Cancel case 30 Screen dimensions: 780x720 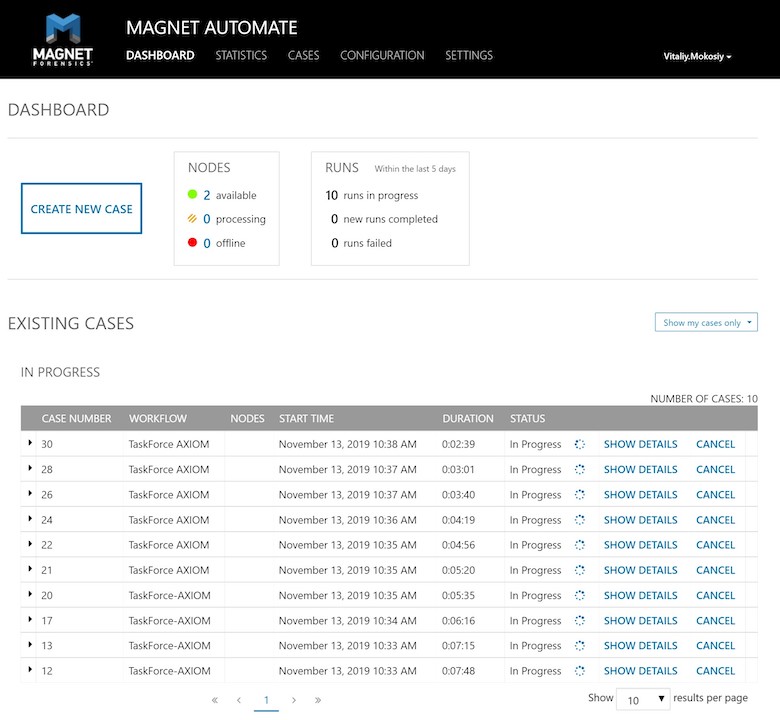point(715,444)
